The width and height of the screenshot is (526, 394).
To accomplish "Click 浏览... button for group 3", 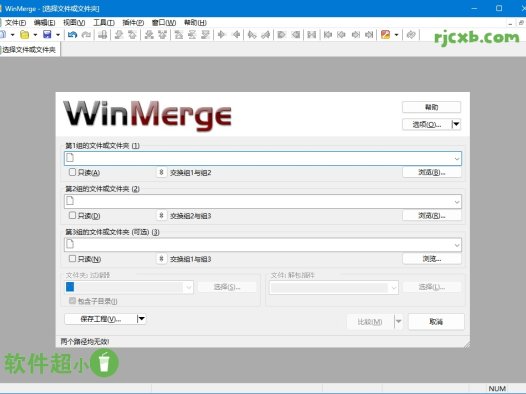I will (432, 259).
